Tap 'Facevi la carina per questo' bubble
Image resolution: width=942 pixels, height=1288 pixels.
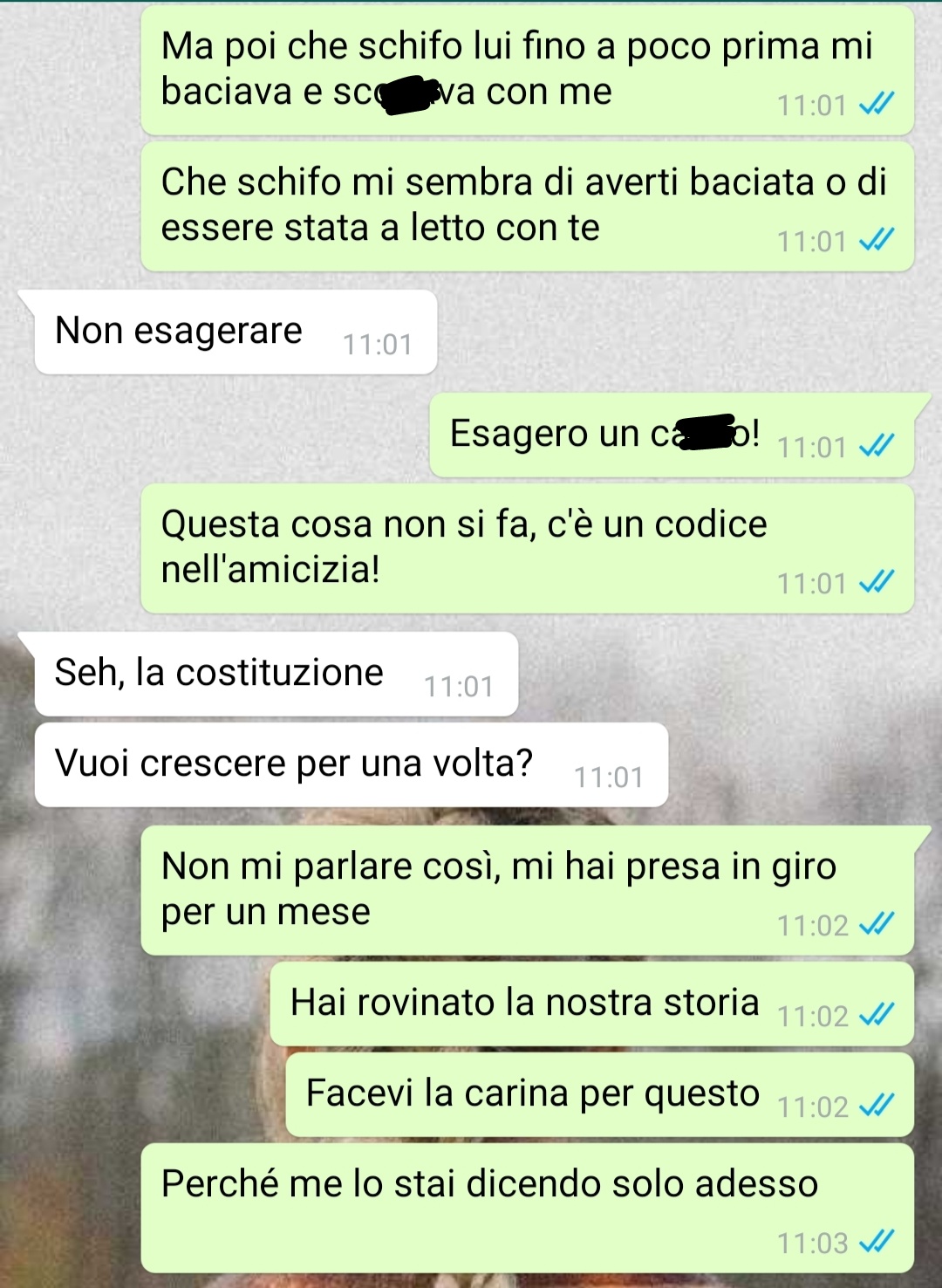coord(600,1095)
